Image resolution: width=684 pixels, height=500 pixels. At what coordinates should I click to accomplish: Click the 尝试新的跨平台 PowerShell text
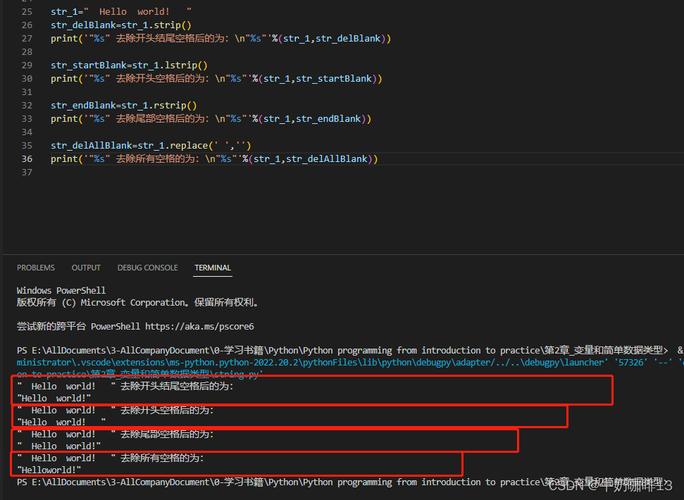tap(79, 326)
